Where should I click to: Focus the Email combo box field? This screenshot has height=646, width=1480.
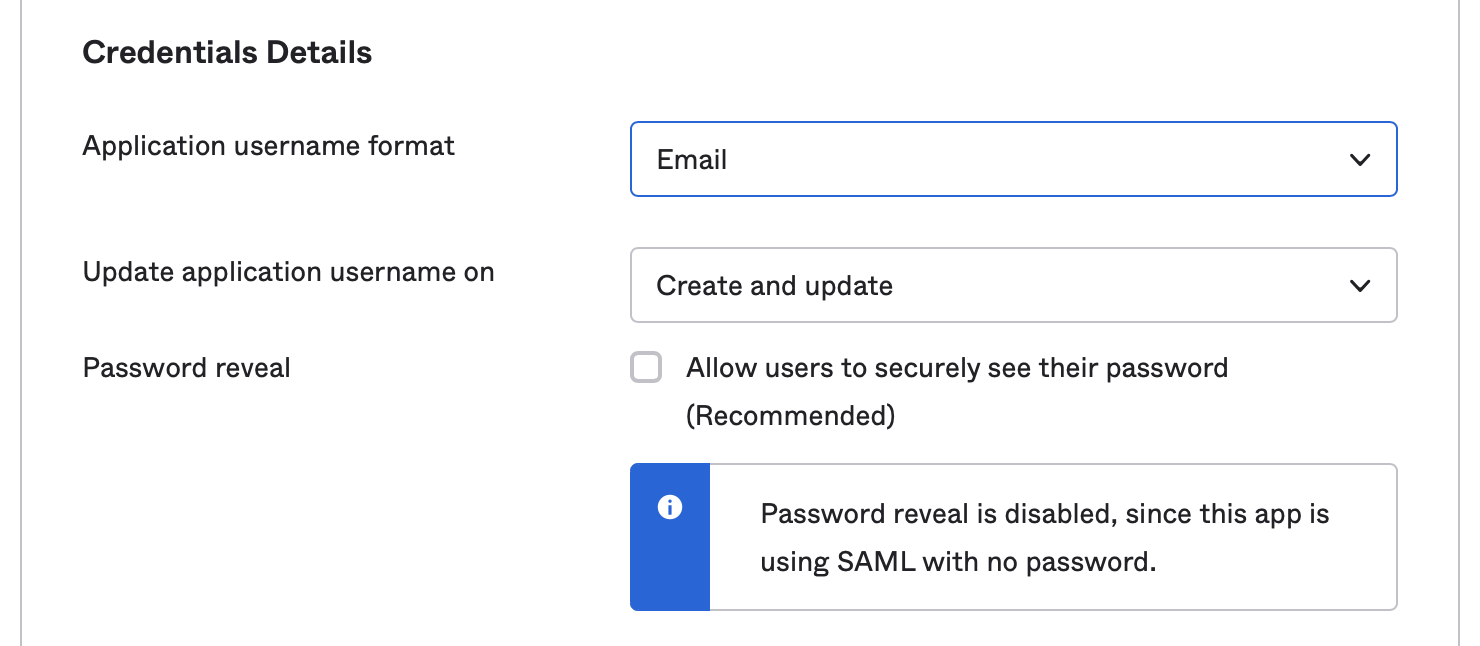coord(1013,159)
